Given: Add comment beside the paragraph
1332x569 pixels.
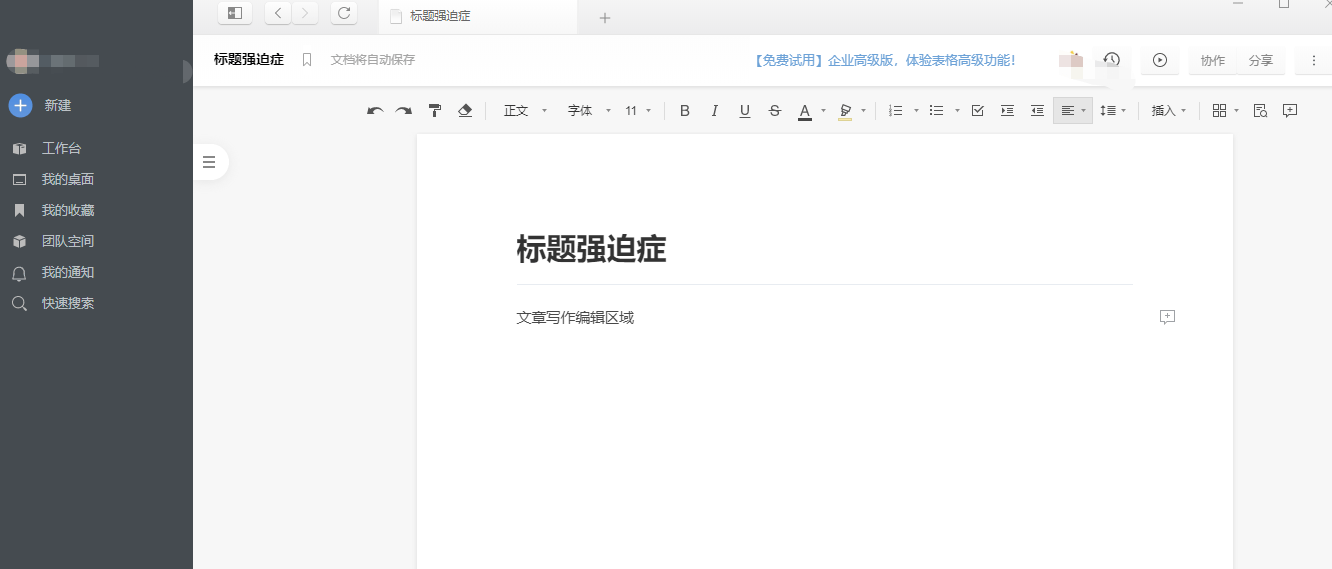Looking at the screenshot, I should click(1167, 317).
